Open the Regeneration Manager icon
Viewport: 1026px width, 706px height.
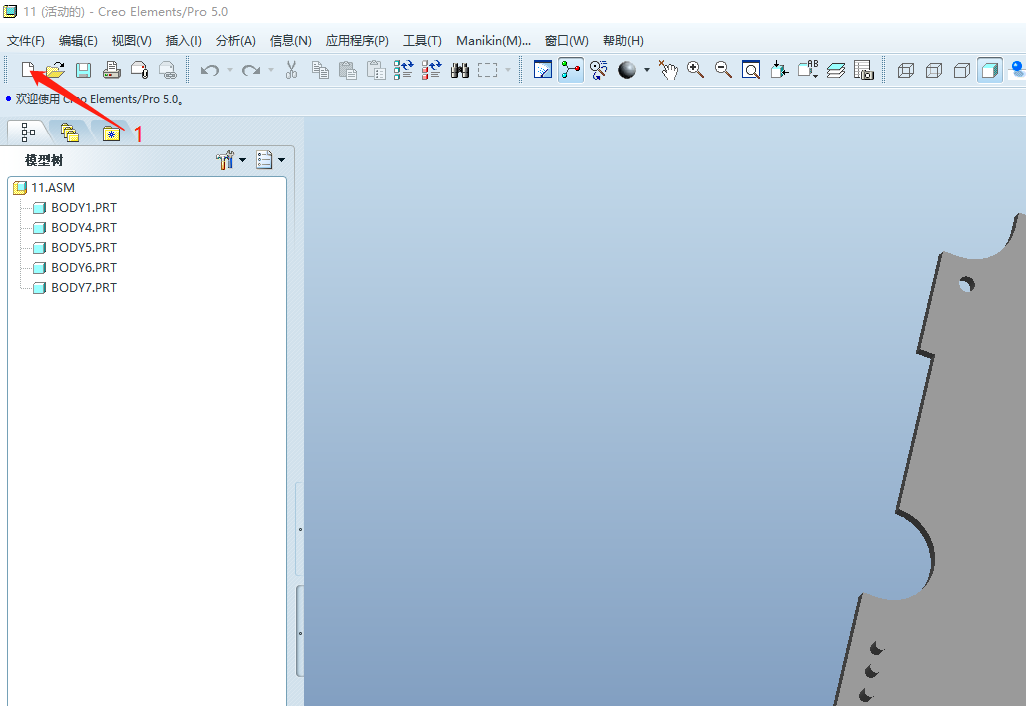431,70
